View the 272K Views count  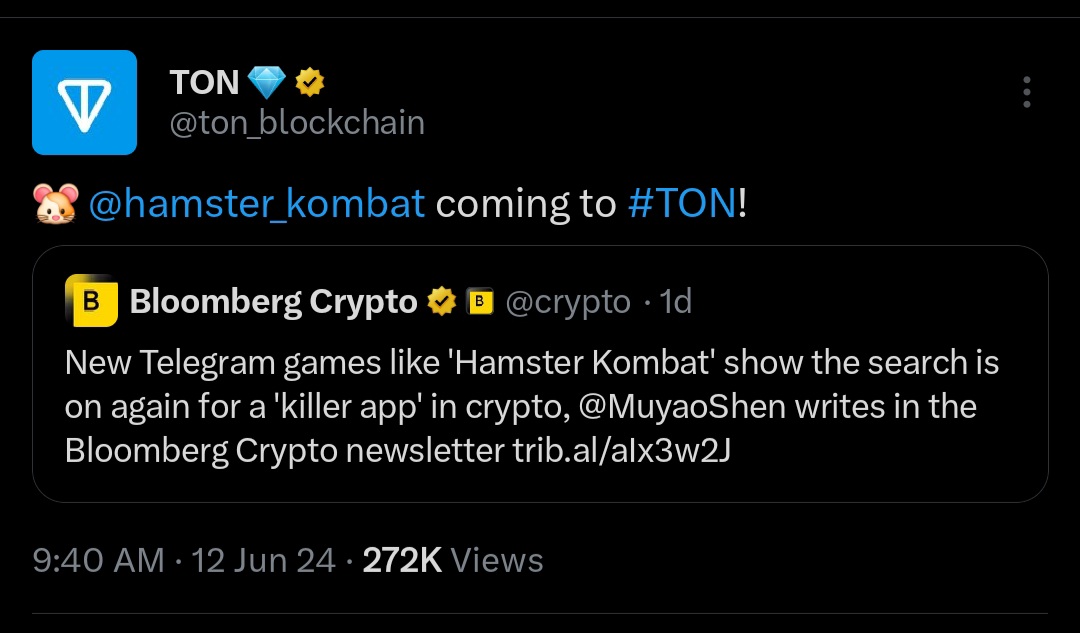(x=452, y=560)
